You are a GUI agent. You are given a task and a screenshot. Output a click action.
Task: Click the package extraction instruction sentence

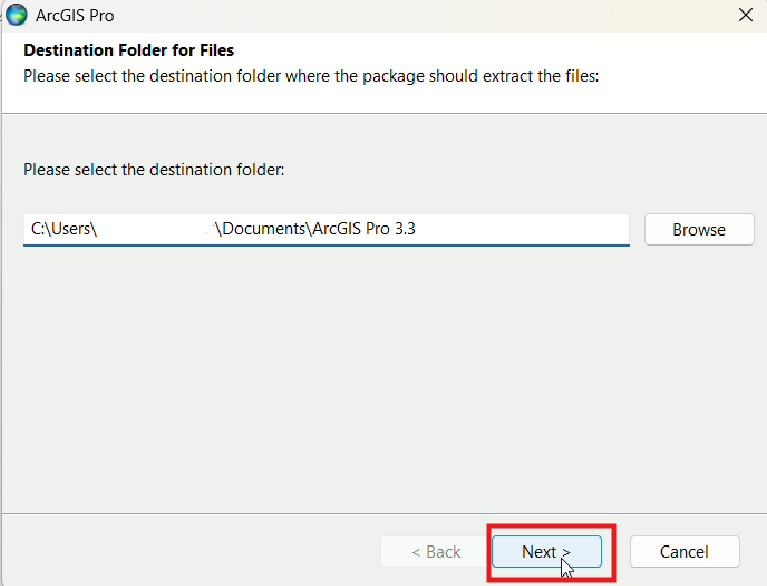[x=310, y=75]
